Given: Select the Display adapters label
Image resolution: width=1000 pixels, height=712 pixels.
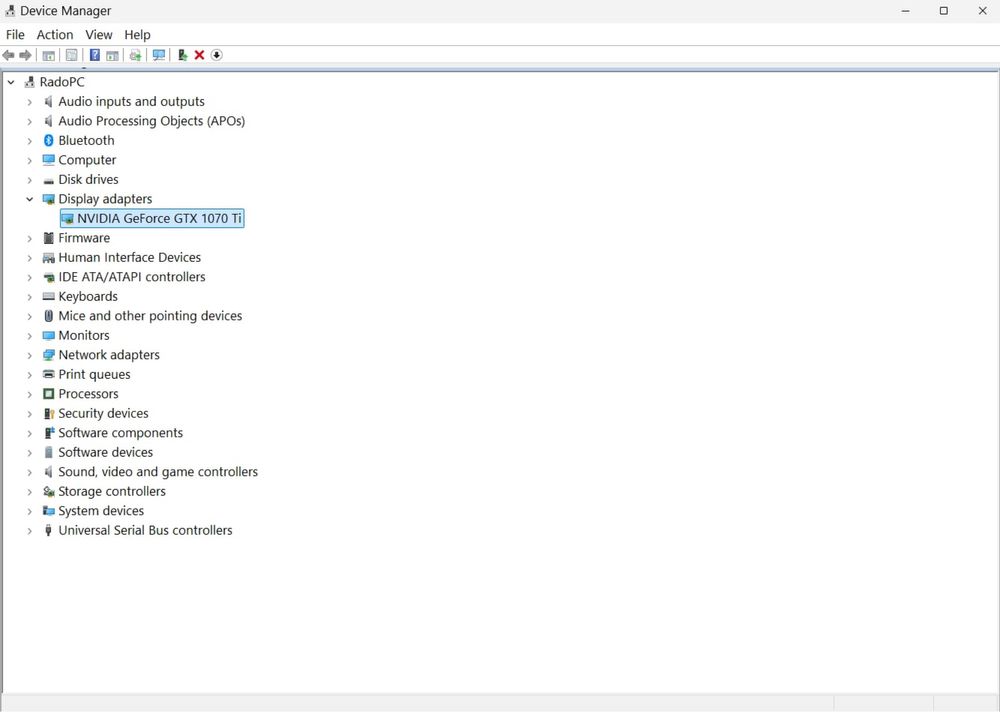Looking at the screenshot, I should 105,198.
